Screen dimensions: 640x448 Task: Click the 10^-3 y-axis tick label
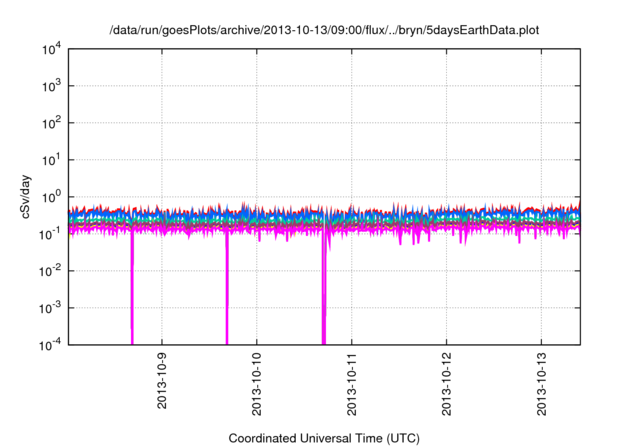click(x=52, y=307)
